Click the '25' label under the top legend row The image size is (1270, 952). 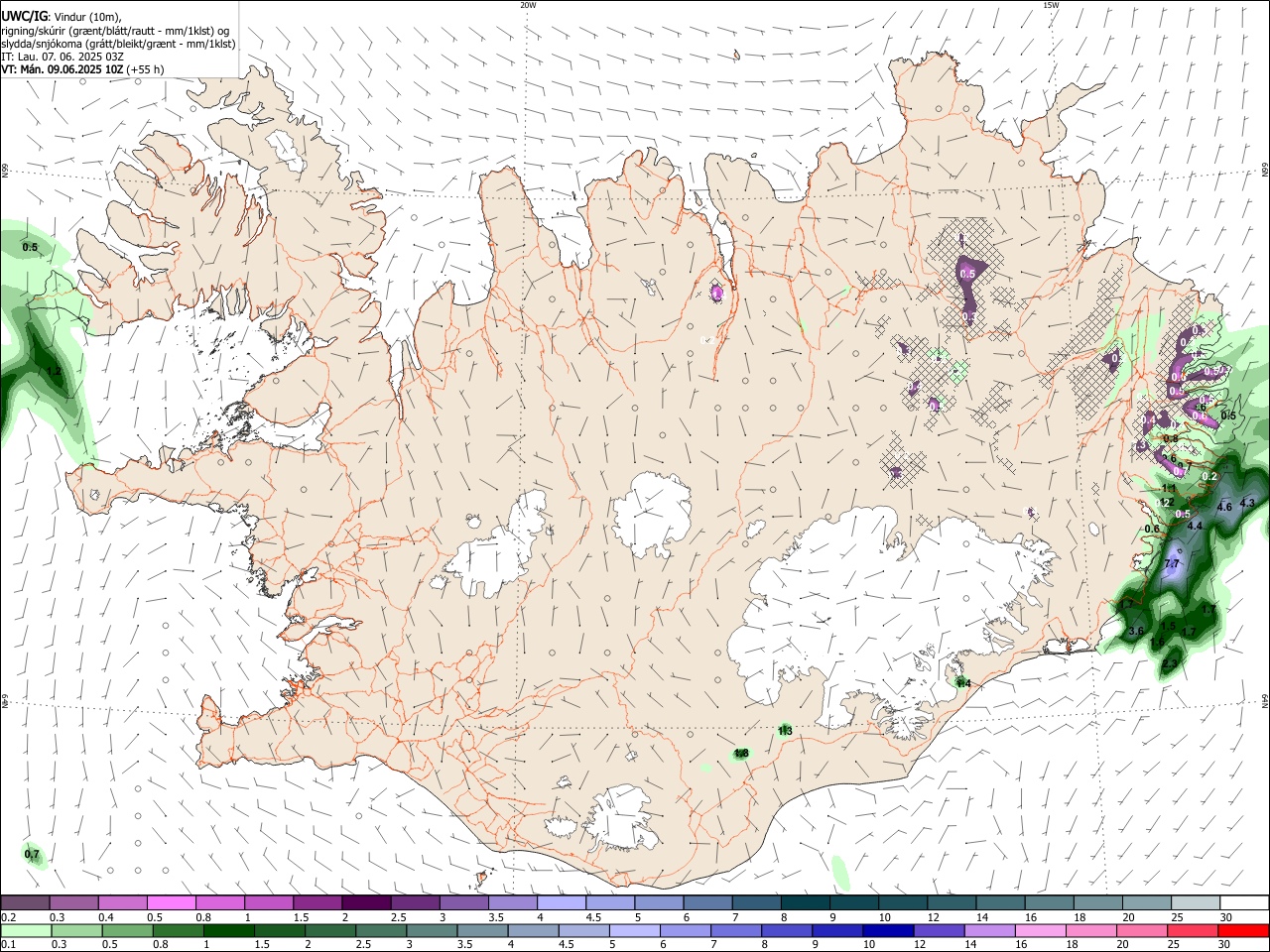(x=1177, y=917)
